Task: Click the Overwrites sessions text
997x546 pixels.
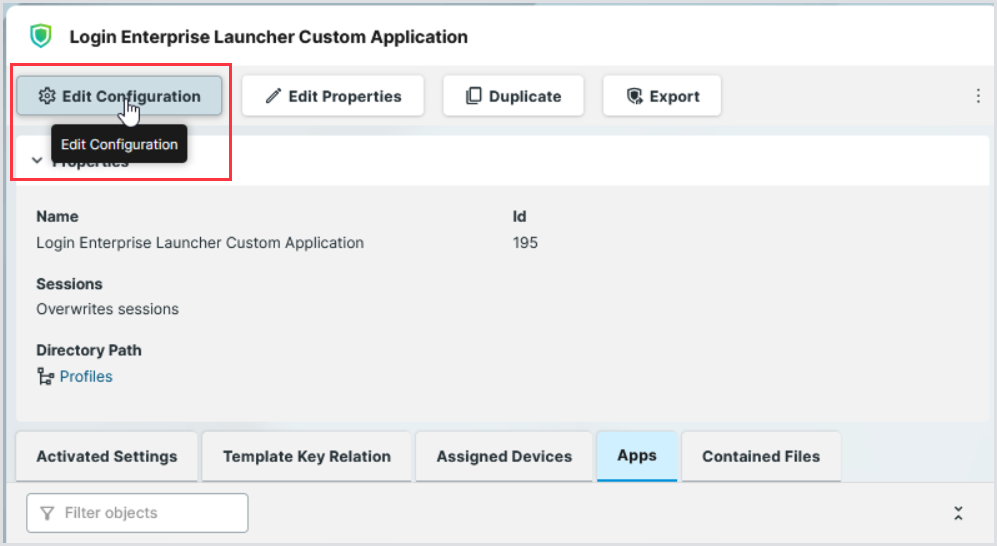Action: 107,309
